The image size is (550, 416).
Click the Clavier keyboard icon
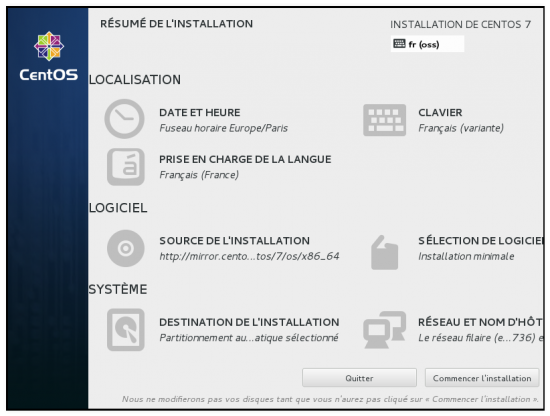[x=384, y=120]
